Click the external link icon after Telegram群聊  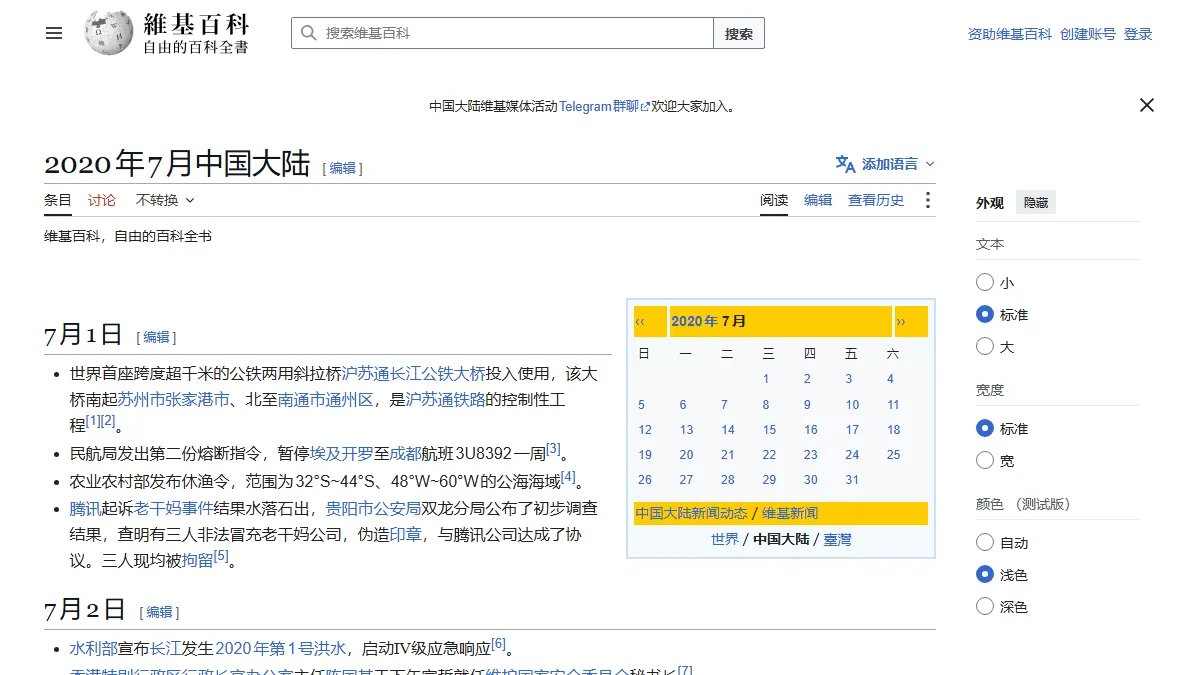[x=645, y=106]
